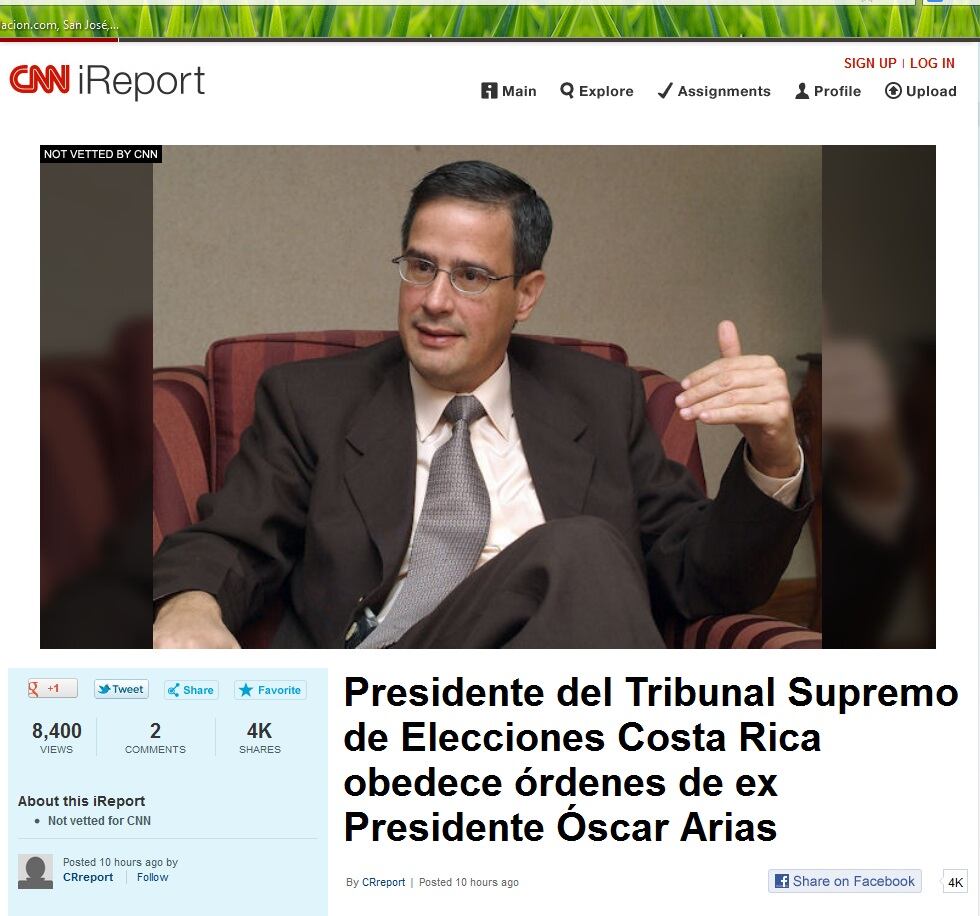The image size is (980, 916).
Task: Click the CNN logo icon
Action: (39, 80)
